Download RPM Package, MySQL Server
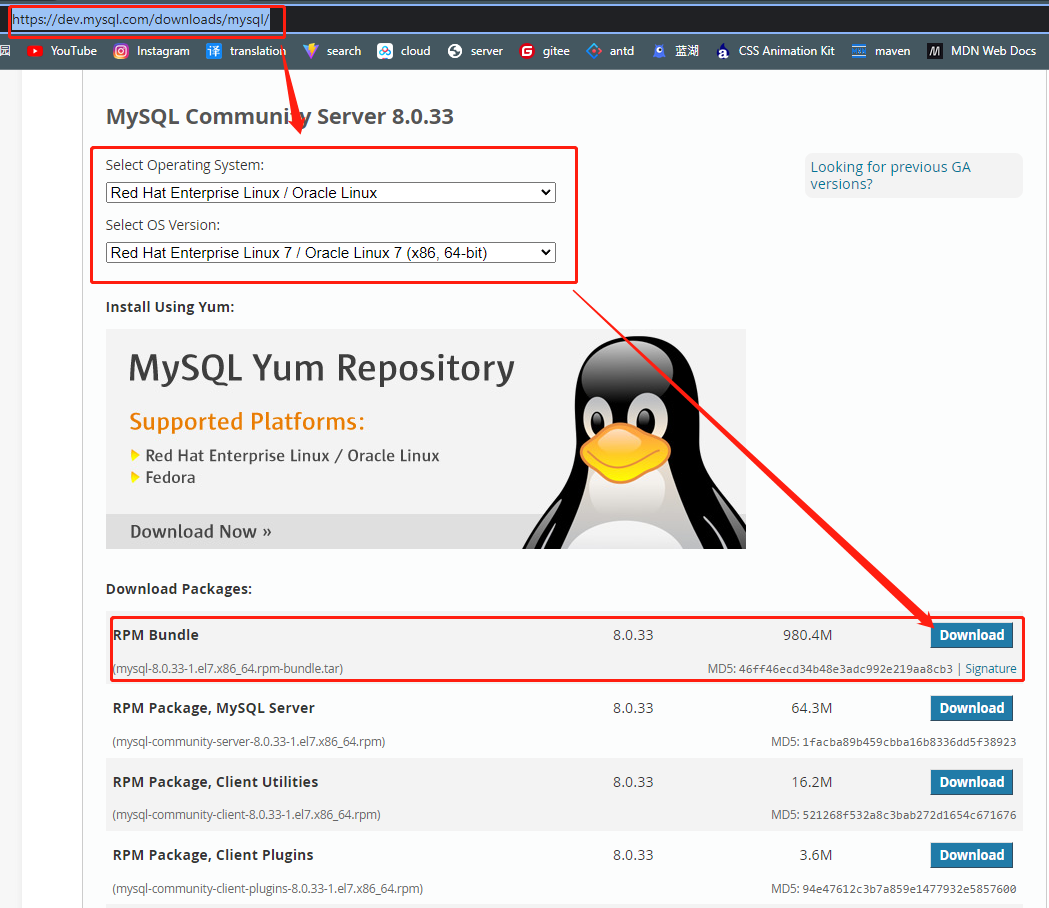This screenshot has height=908, width=1049. 971,708
